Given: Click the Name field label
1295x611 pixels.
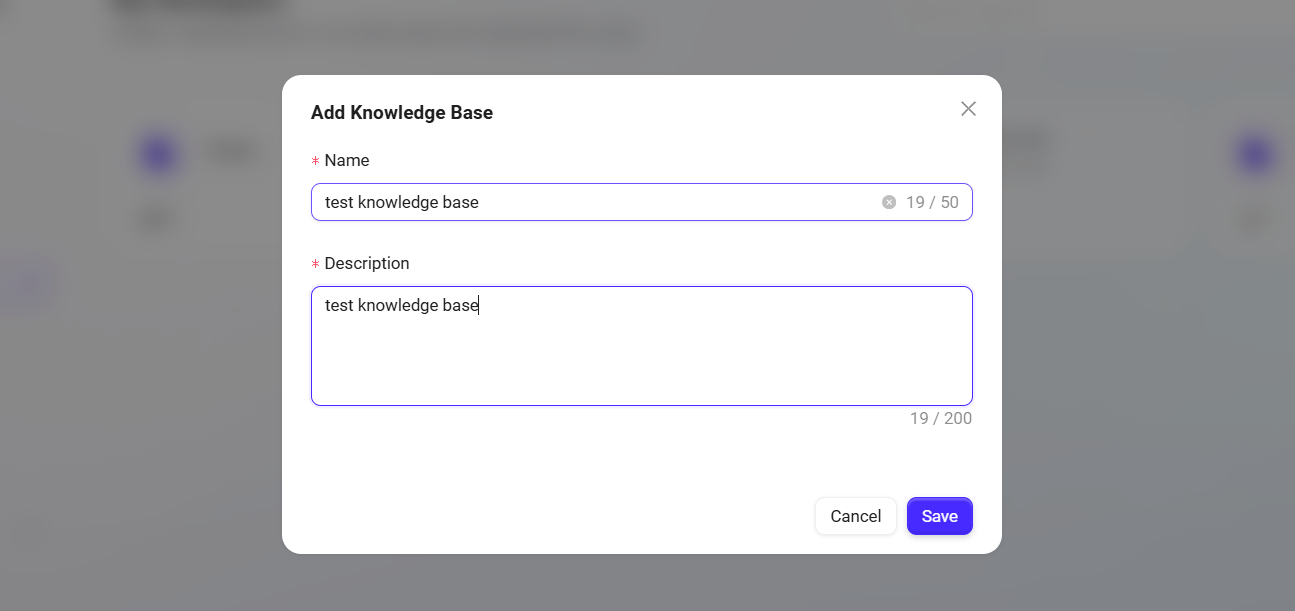Looking at the screenshot, I should tap(347, 160).
